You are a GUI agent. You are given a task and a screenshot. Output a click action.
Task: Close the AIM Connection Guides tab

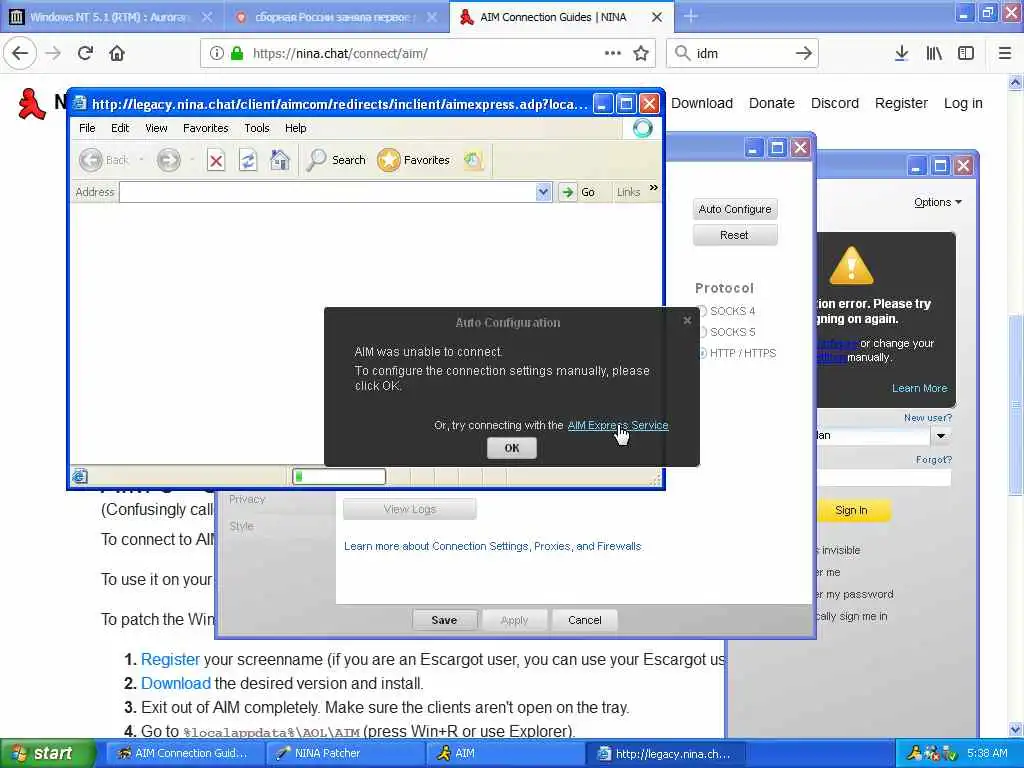tap(657, 17)
